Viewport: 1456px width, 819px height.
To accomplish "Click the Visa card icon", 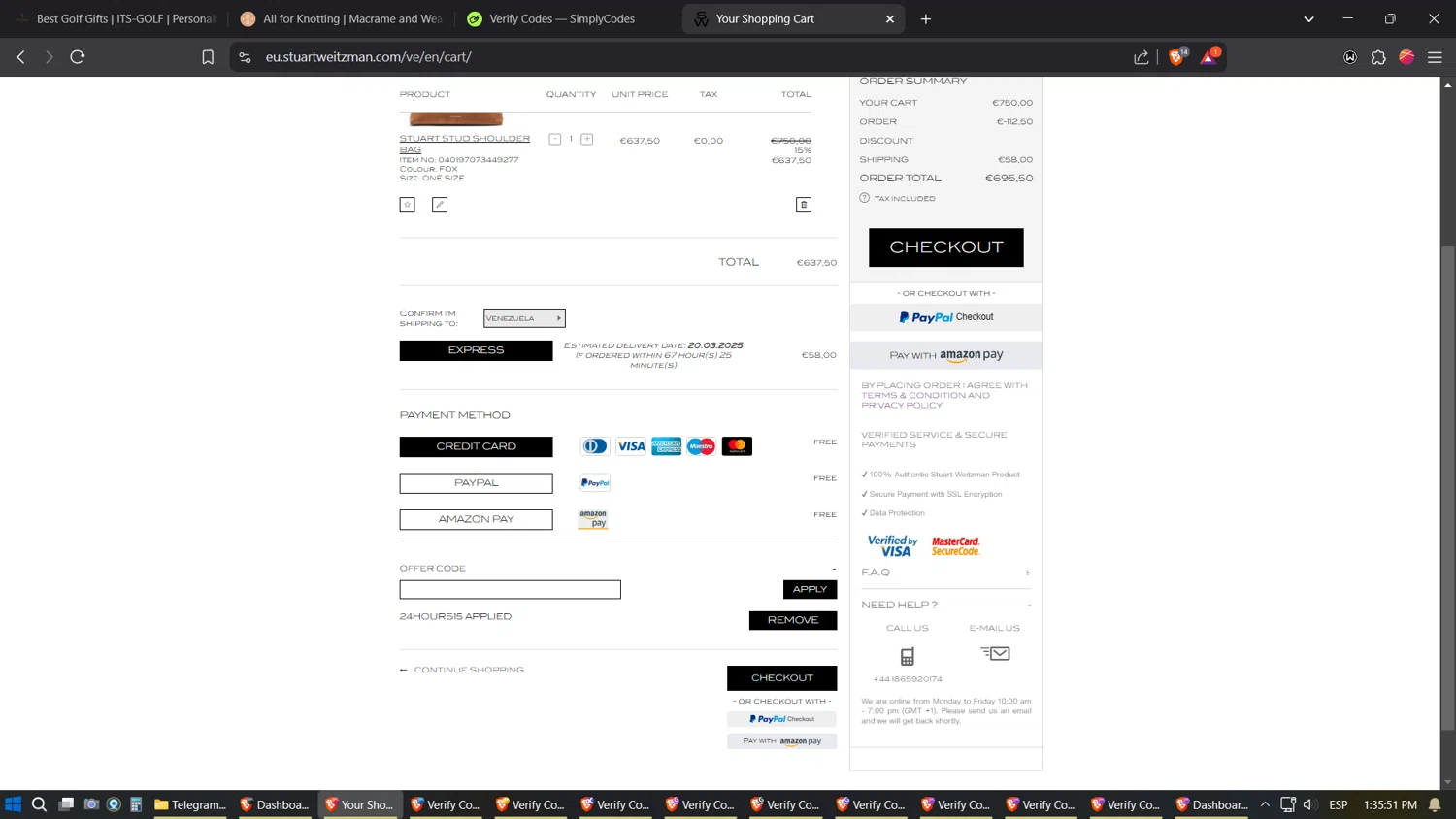I will coord(631,446).
